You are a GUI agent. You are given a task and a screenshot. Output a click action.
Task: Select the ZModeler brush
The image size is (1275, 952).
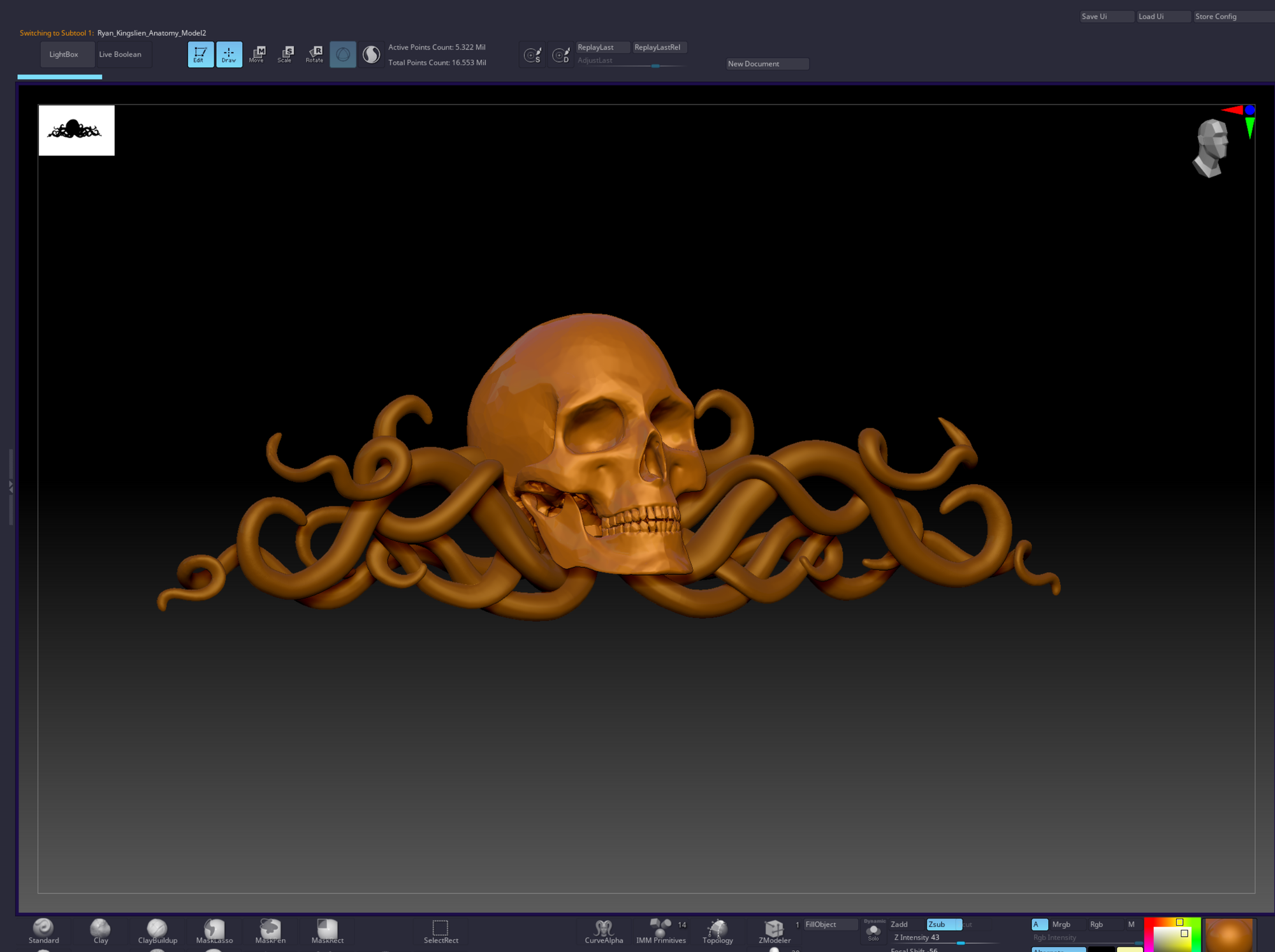[x=774, y=931]
